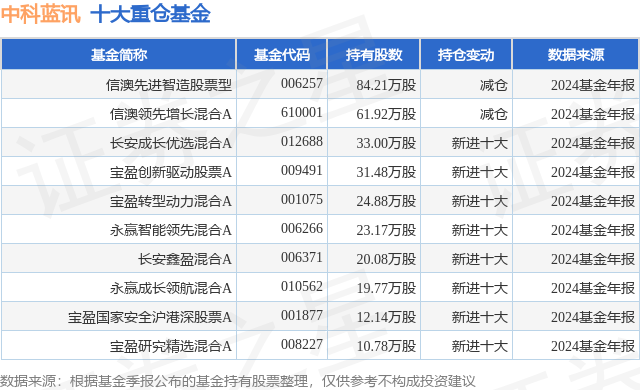
Task: Select fund 长安鑫盈混合A
Action: 184,259
